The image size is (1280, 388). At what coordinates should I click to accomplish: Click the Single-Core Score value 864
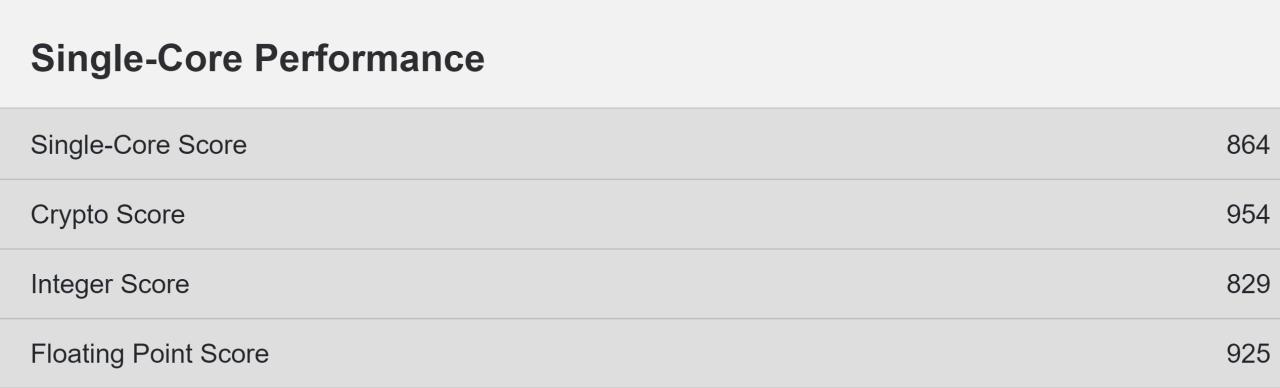1247,145
